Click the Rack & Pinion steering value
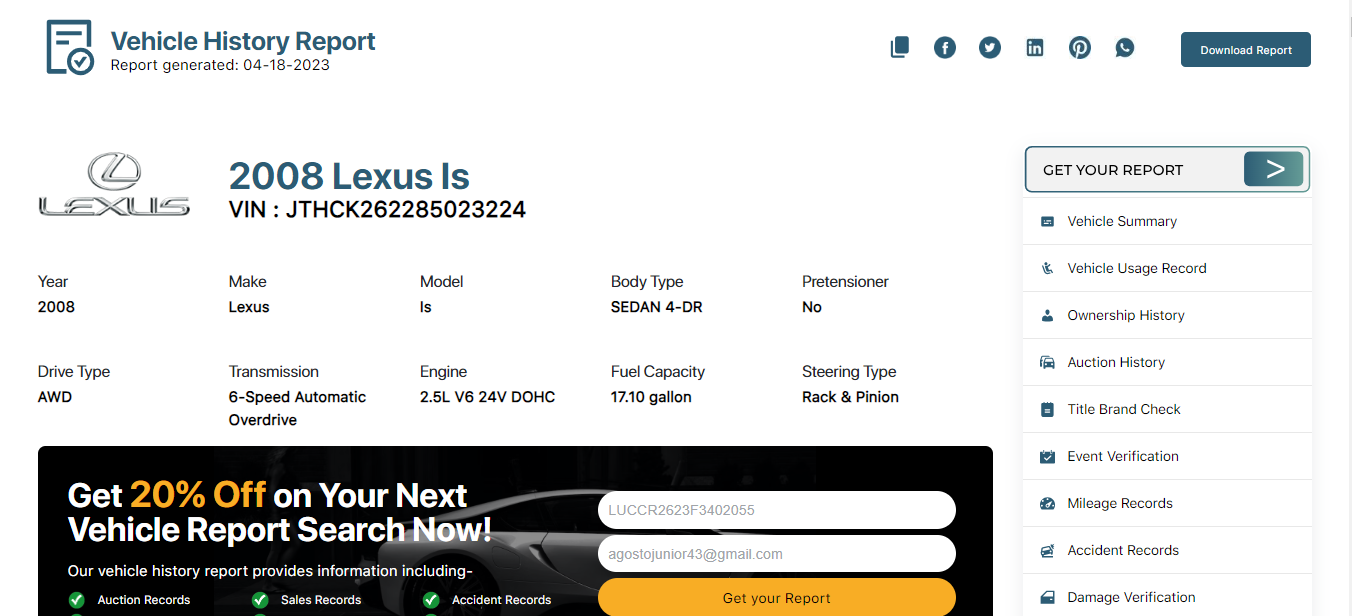 850,397
